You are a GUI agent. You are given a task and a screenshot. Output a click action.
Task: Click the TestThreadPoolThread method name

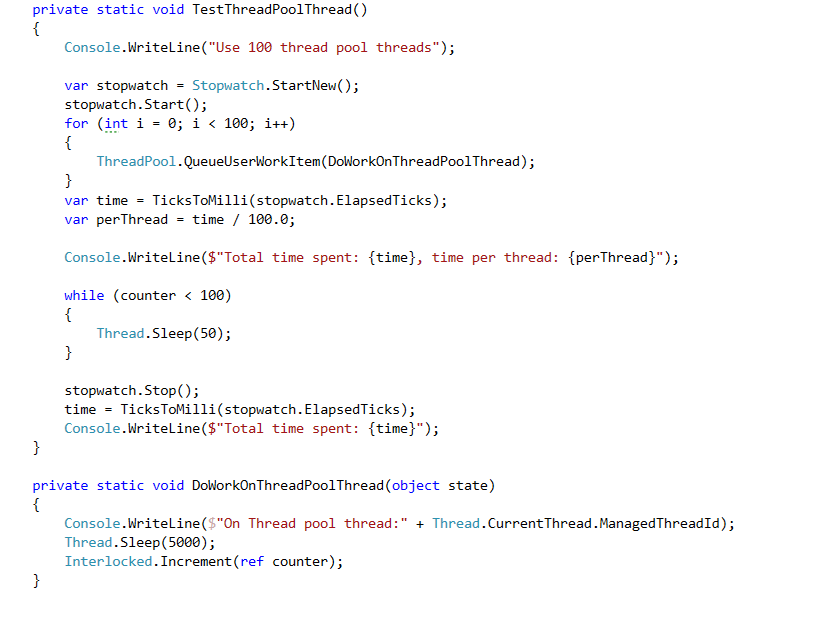click(x=272, y=10)
